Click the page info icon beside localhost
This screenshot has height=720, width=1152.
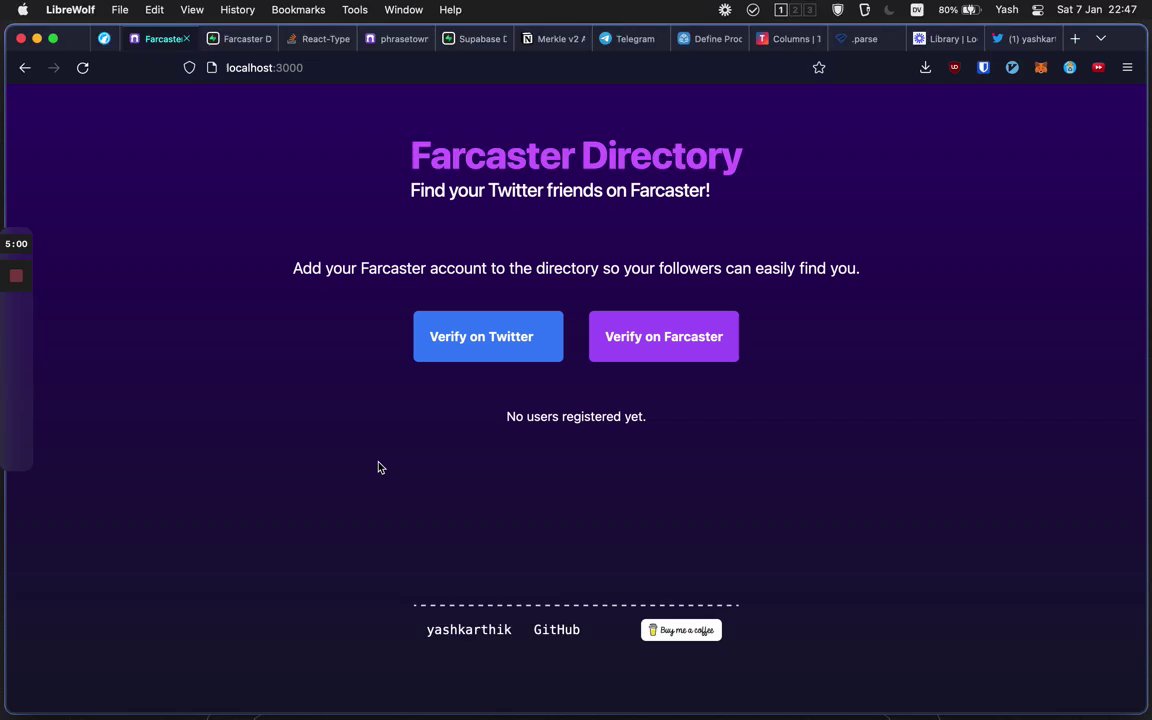click(x=212, y=68)
